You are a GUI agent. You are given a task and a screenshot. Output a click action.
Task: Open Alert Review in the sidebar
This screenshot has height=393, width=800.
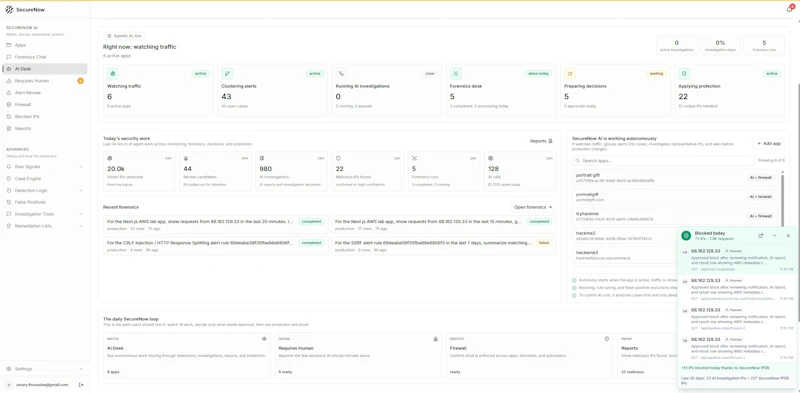pyautogui.click(x=44, y=92)
